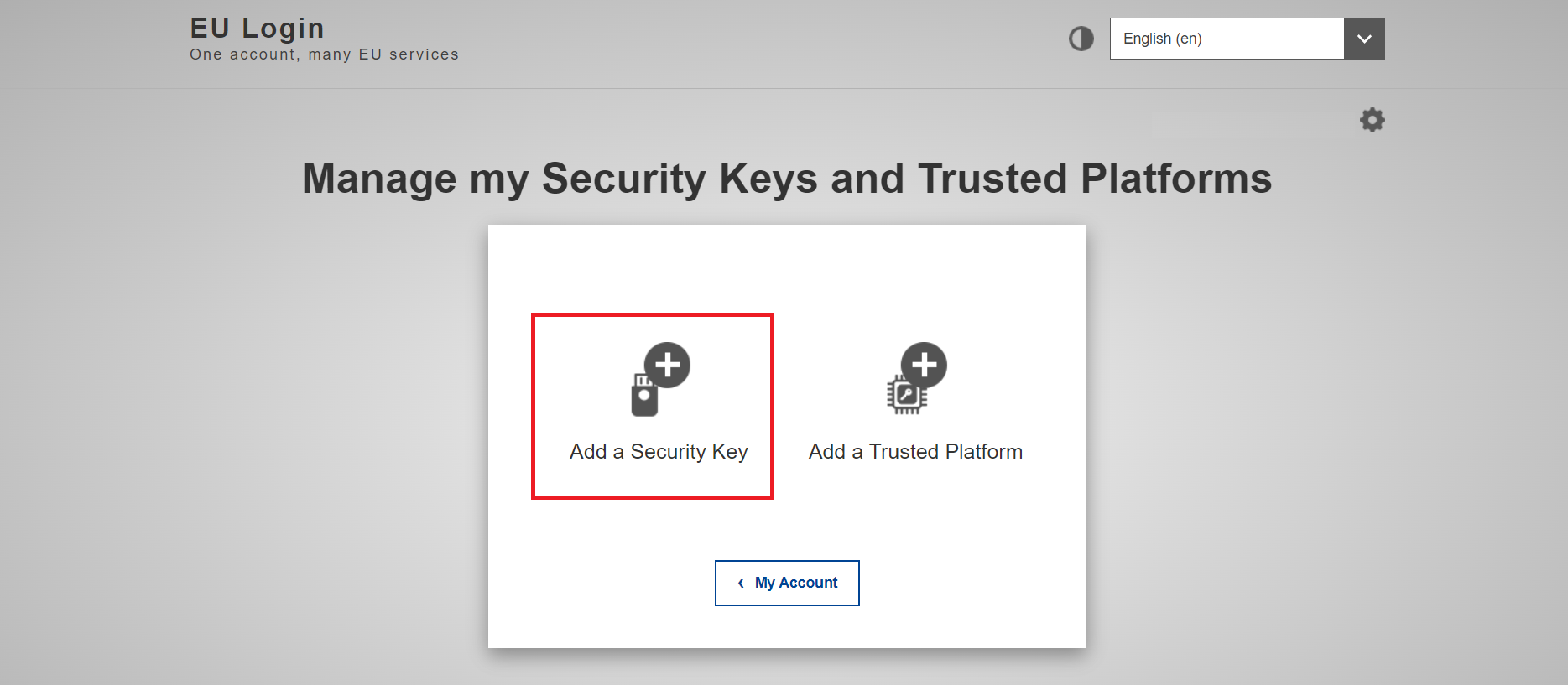Click the plus badge on the trusted platform icon
This screenshot has width=1568, height=685.
[924, 365]
